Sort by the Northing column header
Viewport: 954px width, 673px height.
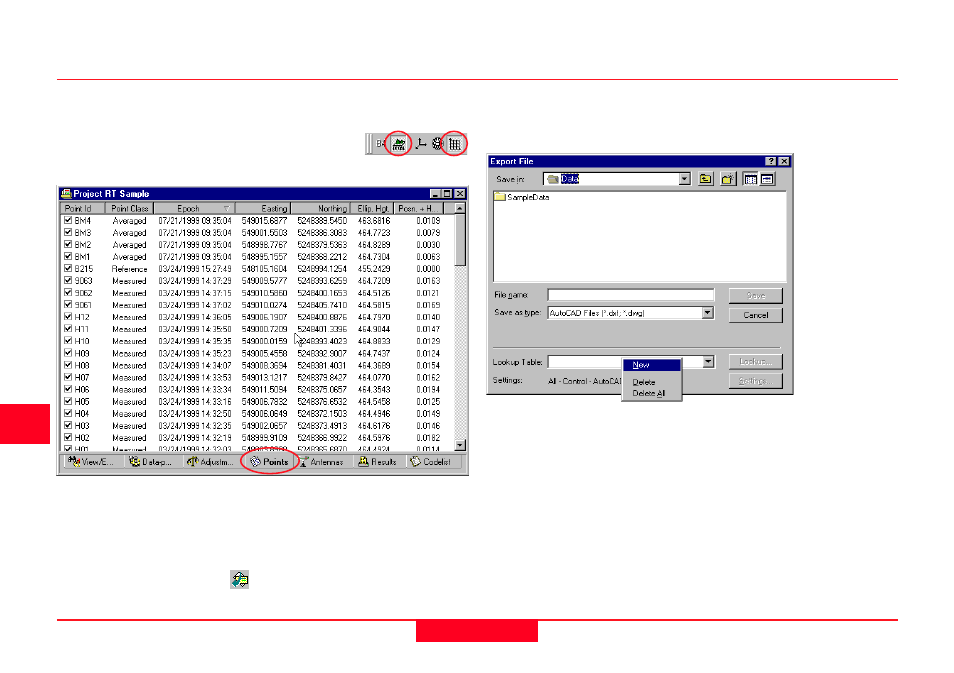319,208
